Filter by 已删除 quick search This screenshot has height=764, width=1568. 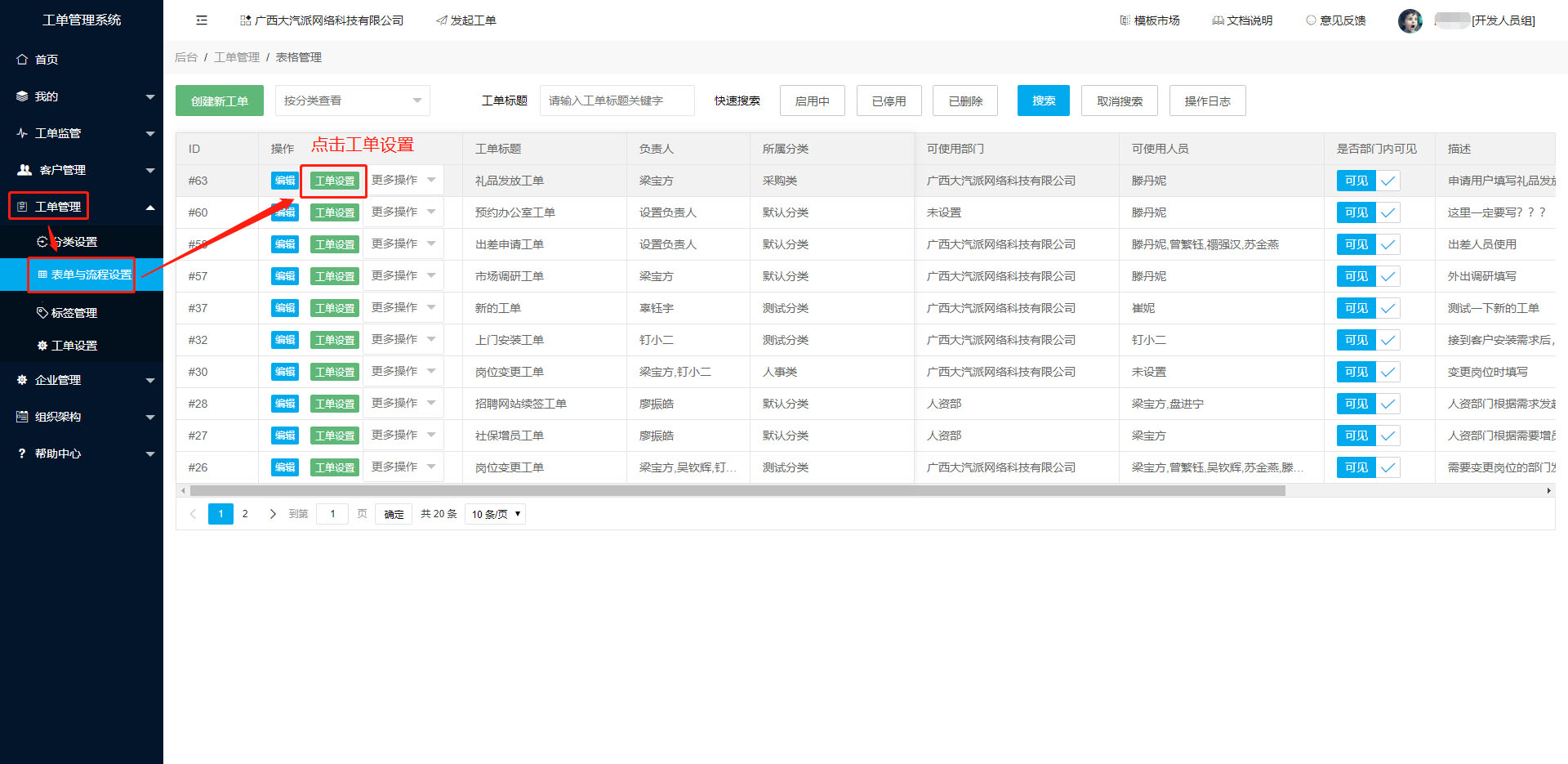[966, 101]
